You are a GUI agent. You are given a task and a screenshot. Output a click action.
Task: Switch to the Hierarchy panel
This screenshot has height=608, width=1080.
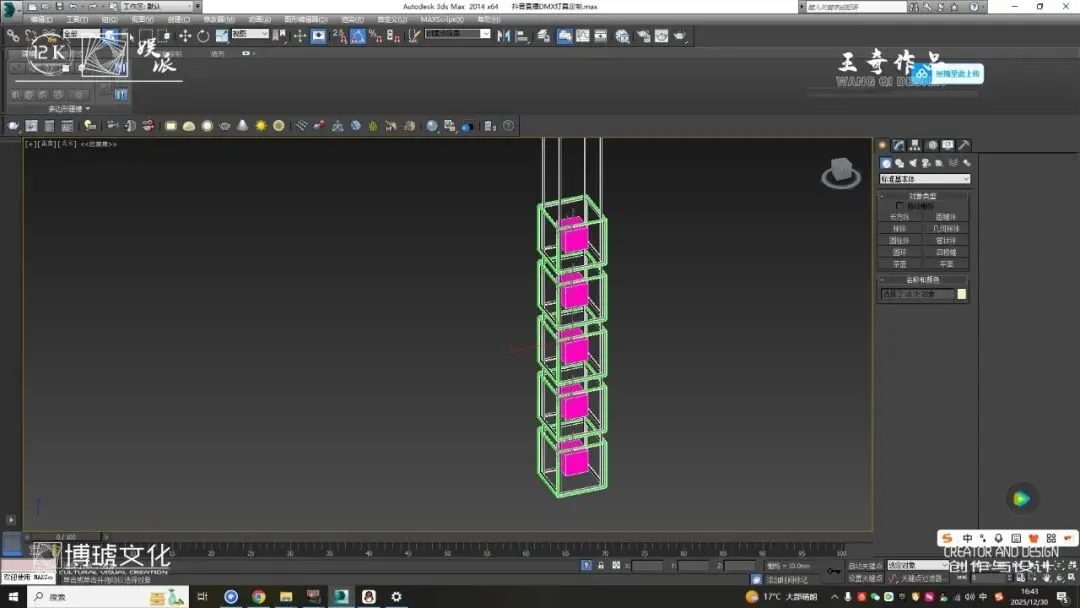point(915,145)
